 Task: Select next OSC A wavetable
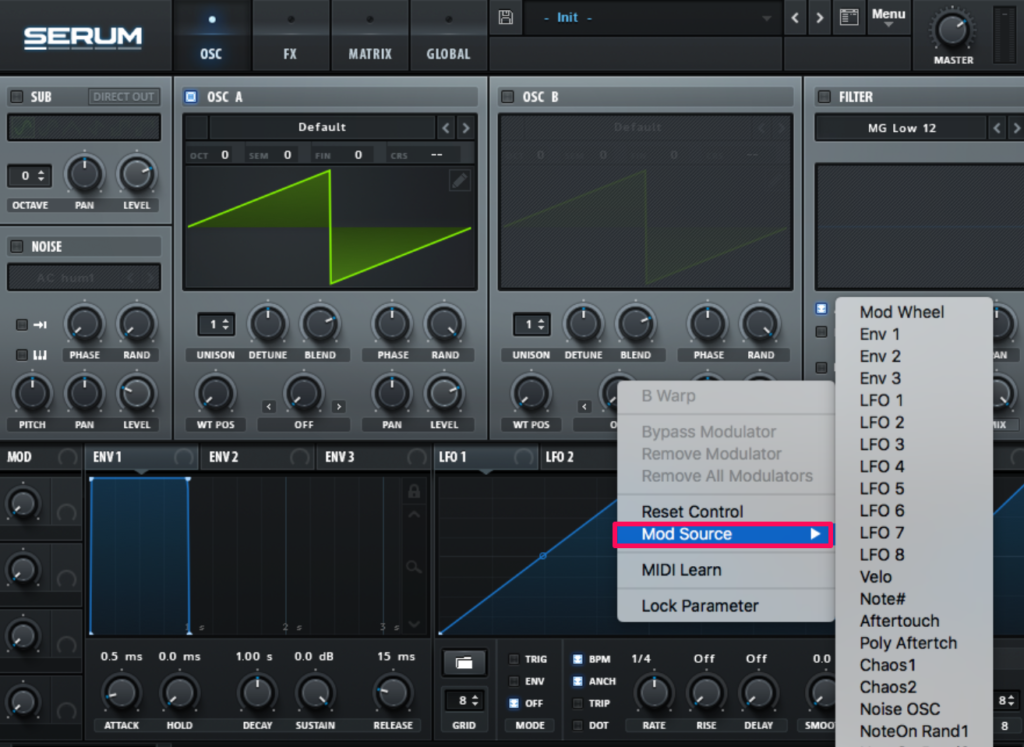coord(466,128)
